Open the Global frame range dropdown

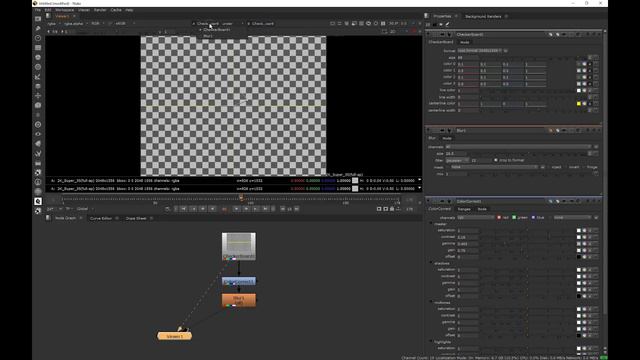pyautogui.click(x=84, y=209)
